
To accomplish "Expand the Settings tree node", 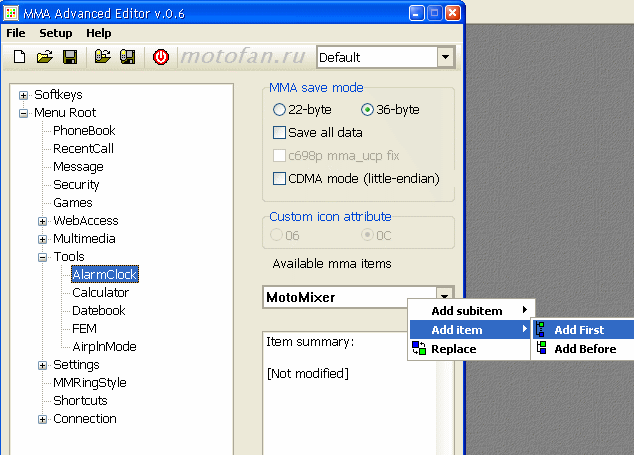I will click(42, 365).
